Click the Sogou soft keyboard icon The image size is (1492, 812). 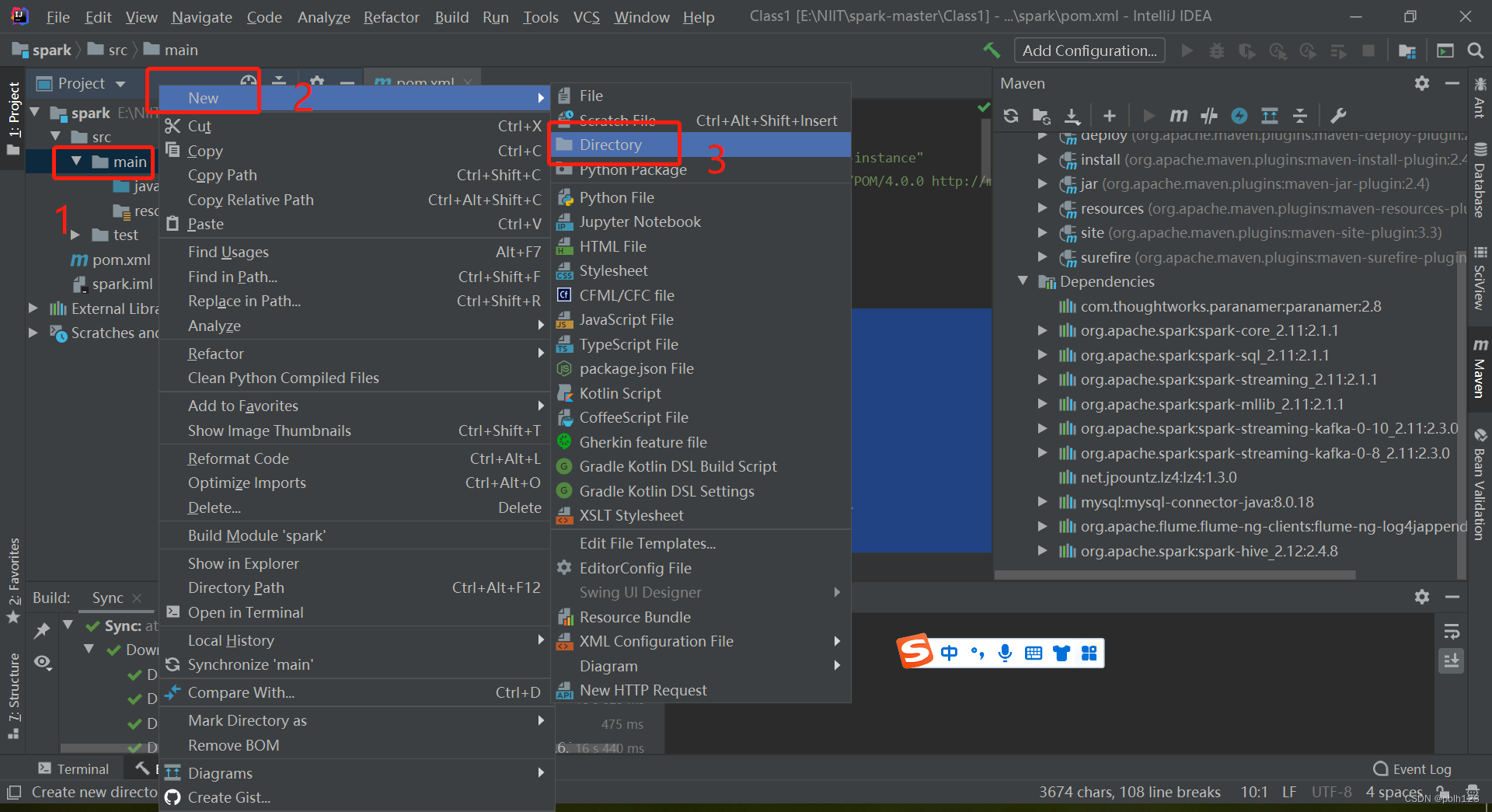1034,653
